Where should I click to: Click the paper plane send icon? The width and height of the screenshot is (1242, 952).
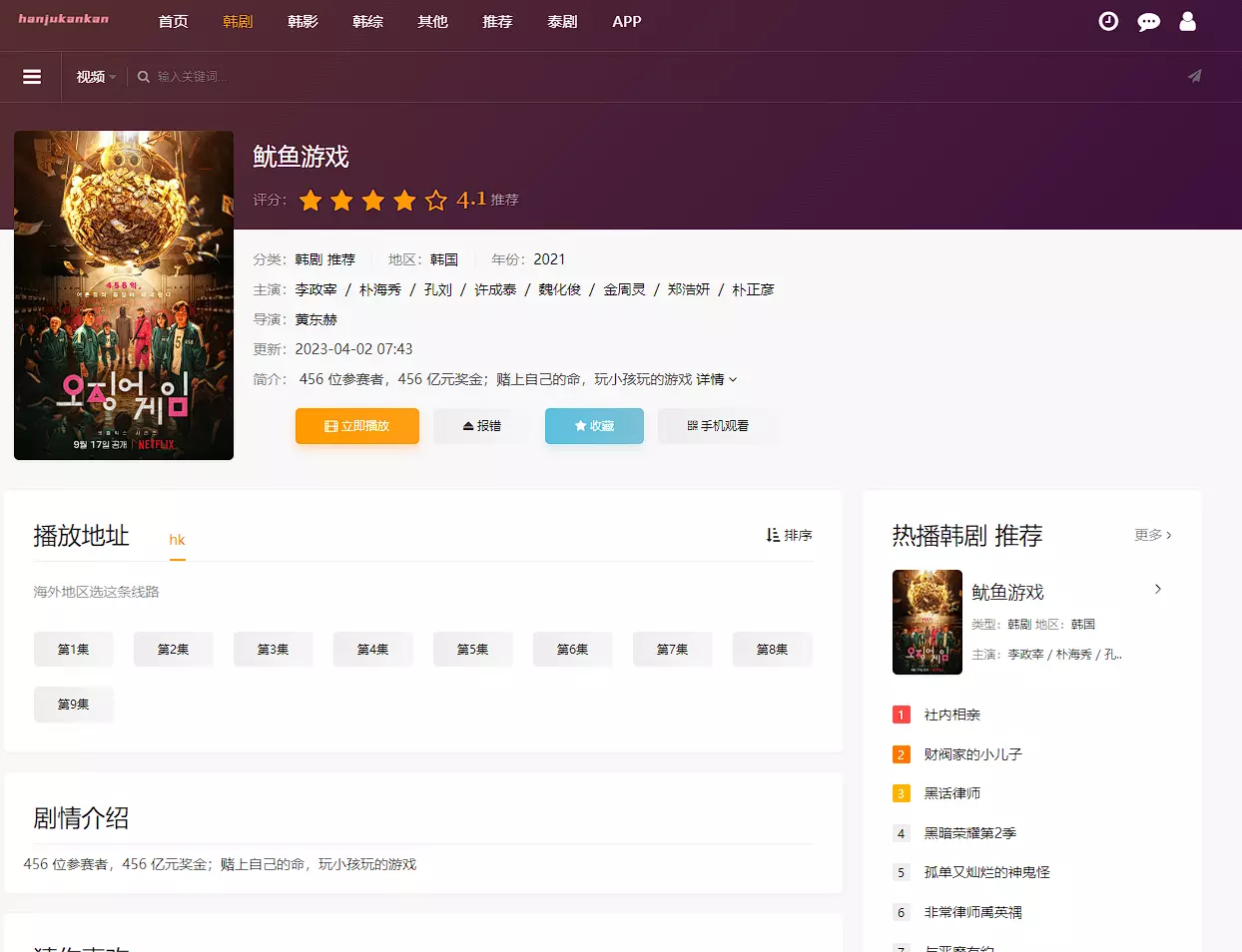pos(1194,77)
